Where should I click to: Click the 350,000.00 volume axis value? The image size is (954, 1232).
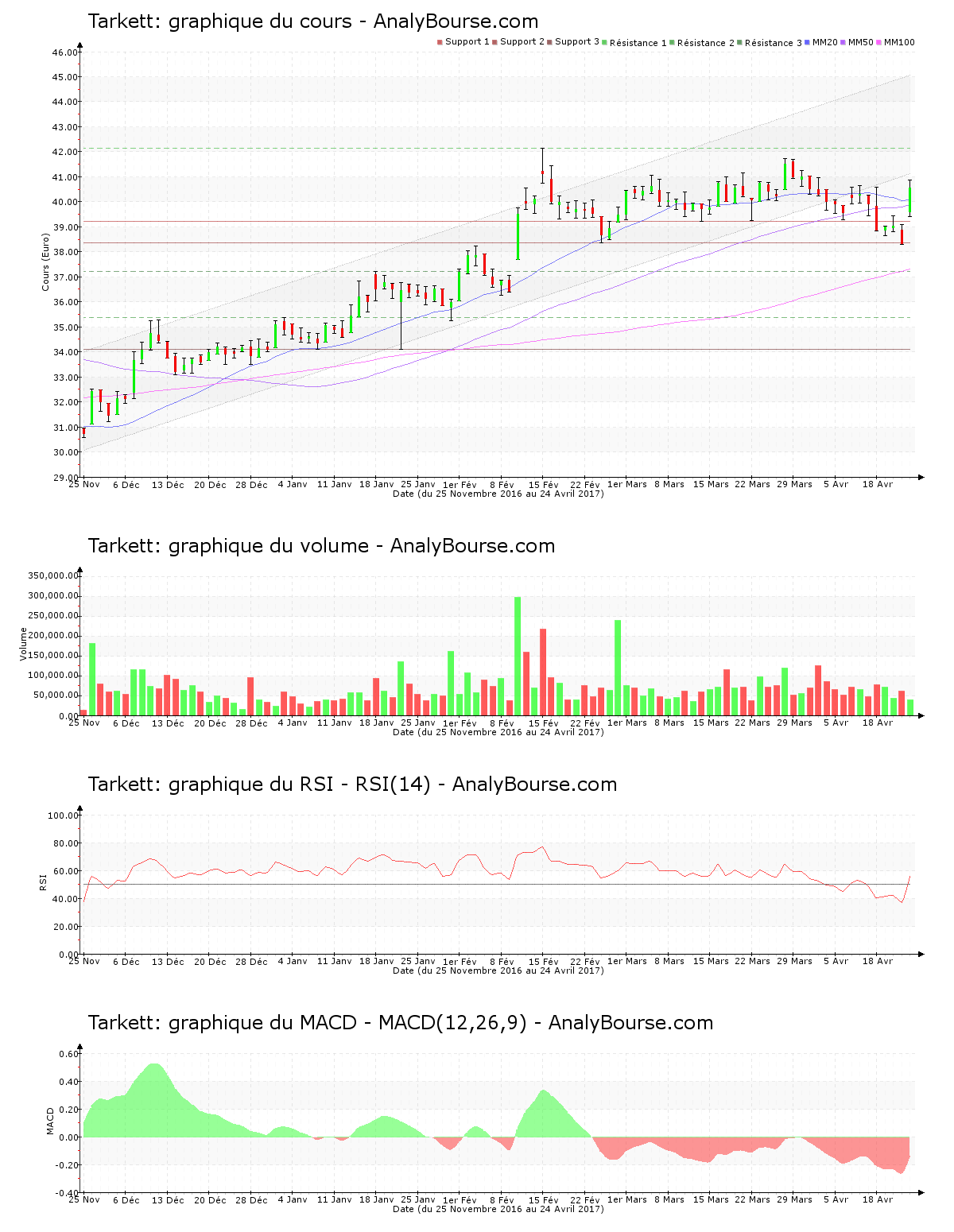[52, 576]
